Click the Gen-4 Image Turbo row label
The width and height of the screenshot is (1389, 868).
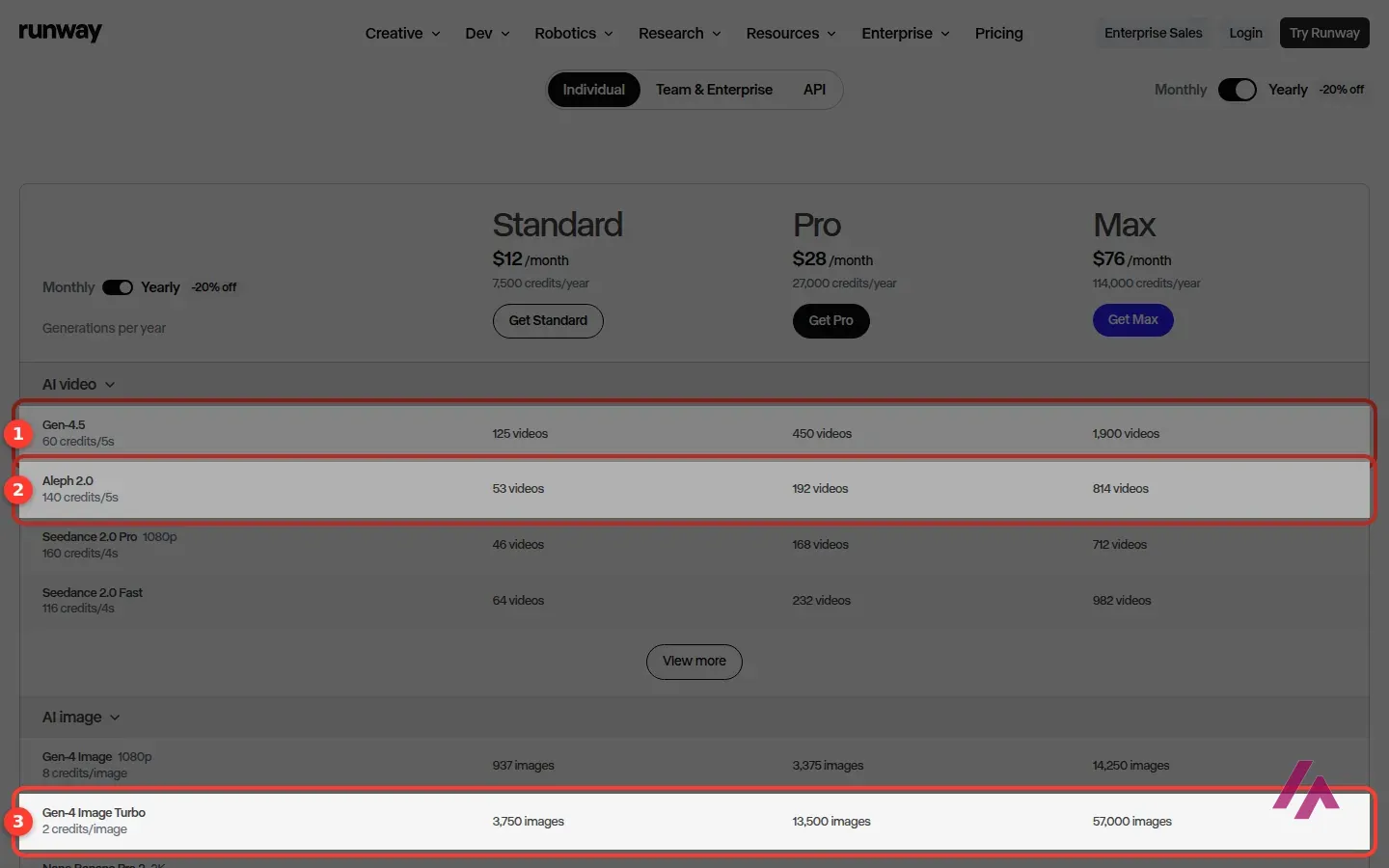[94, 813]
